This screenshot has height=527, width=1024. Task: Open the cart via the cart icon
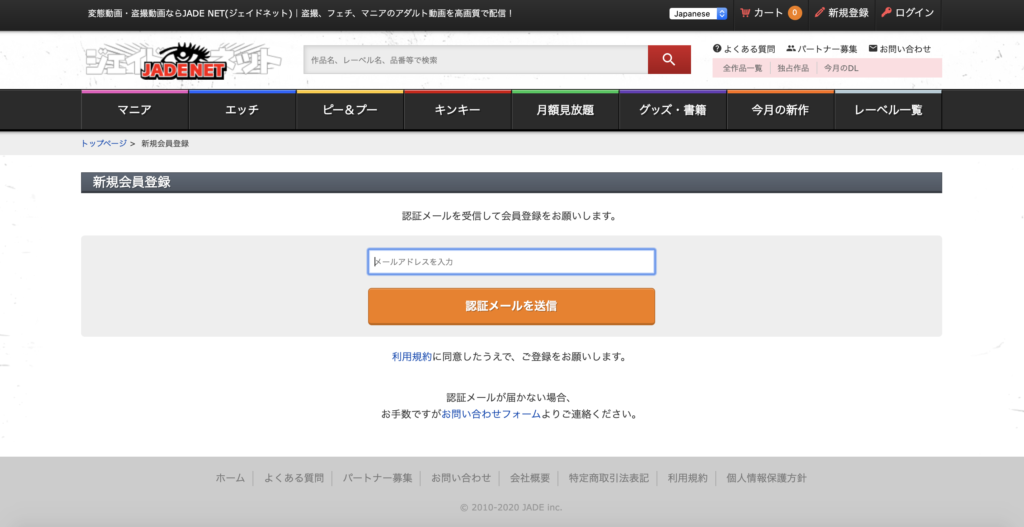click(745, 13)
